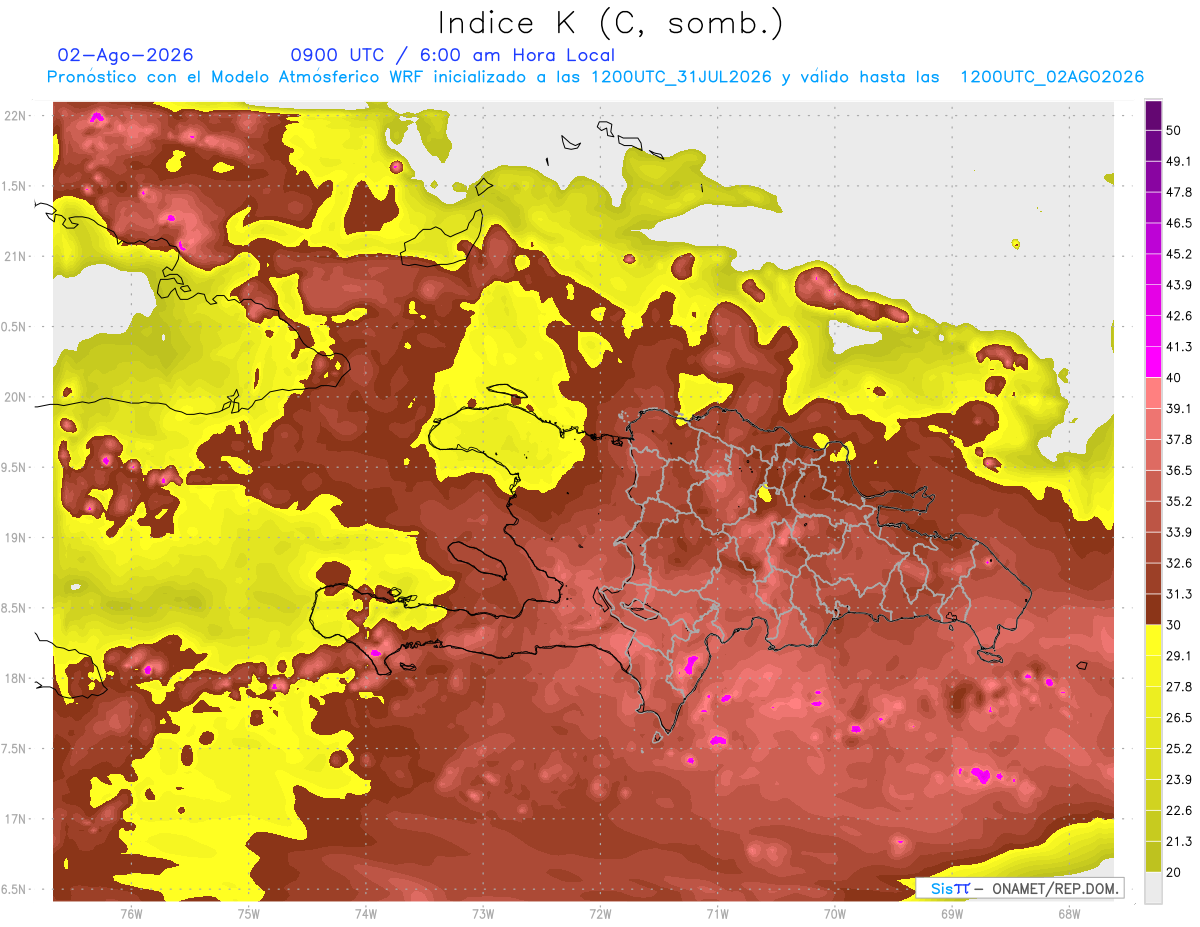Click the colorbar value "50"
Screen dimensions: 1200x927
(1174, 131)
